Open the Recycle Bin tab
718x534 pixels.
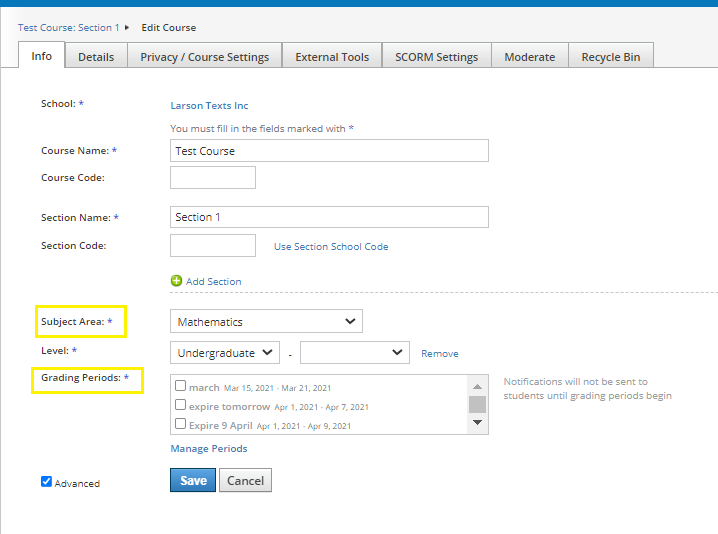(610, 57)
